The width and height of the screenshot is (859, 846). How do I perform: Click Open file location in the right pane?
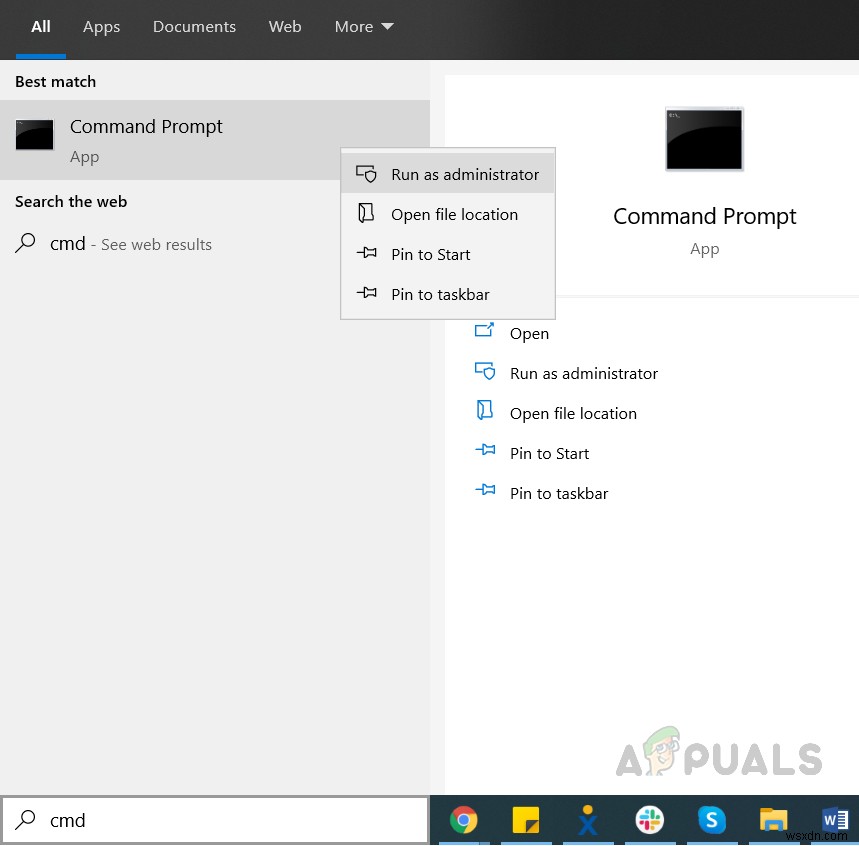point(573,414)
